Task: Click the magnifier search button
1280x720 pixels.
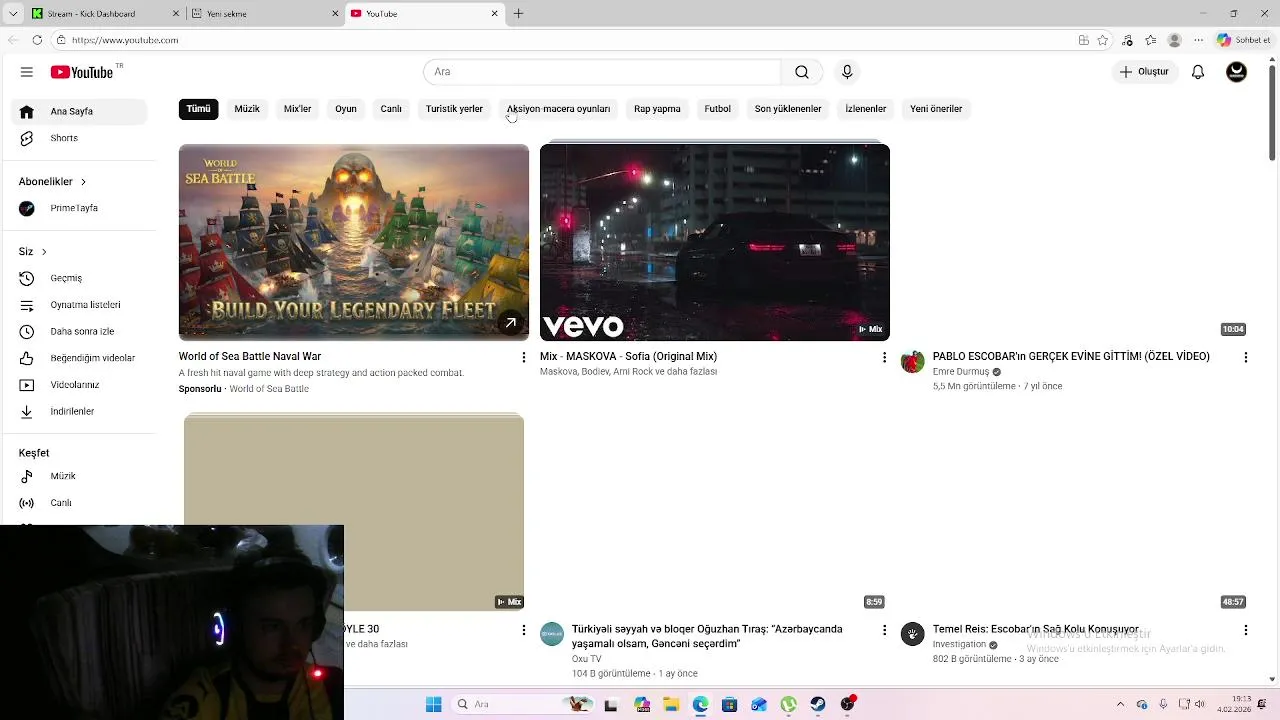Action: coord(802,72)
